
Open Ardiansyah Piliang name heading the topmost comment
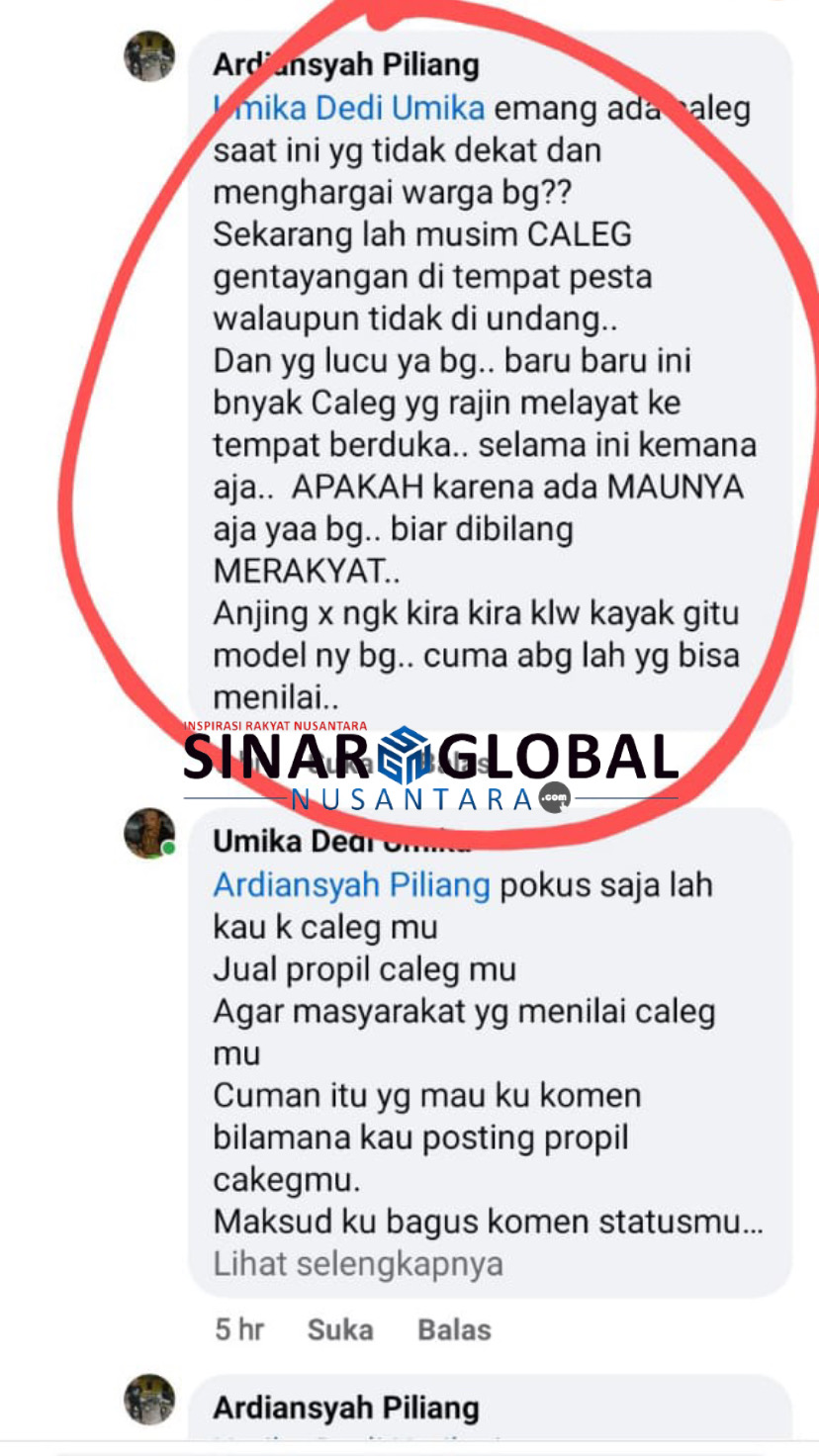[x=346, y=65]
